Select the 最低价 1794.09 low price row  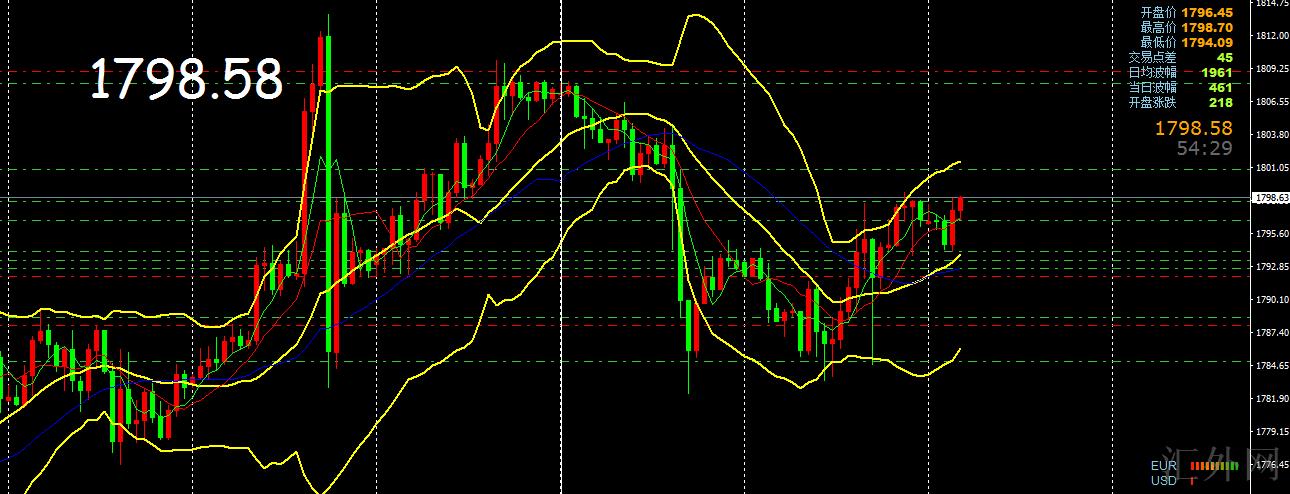pos(1186,42)
